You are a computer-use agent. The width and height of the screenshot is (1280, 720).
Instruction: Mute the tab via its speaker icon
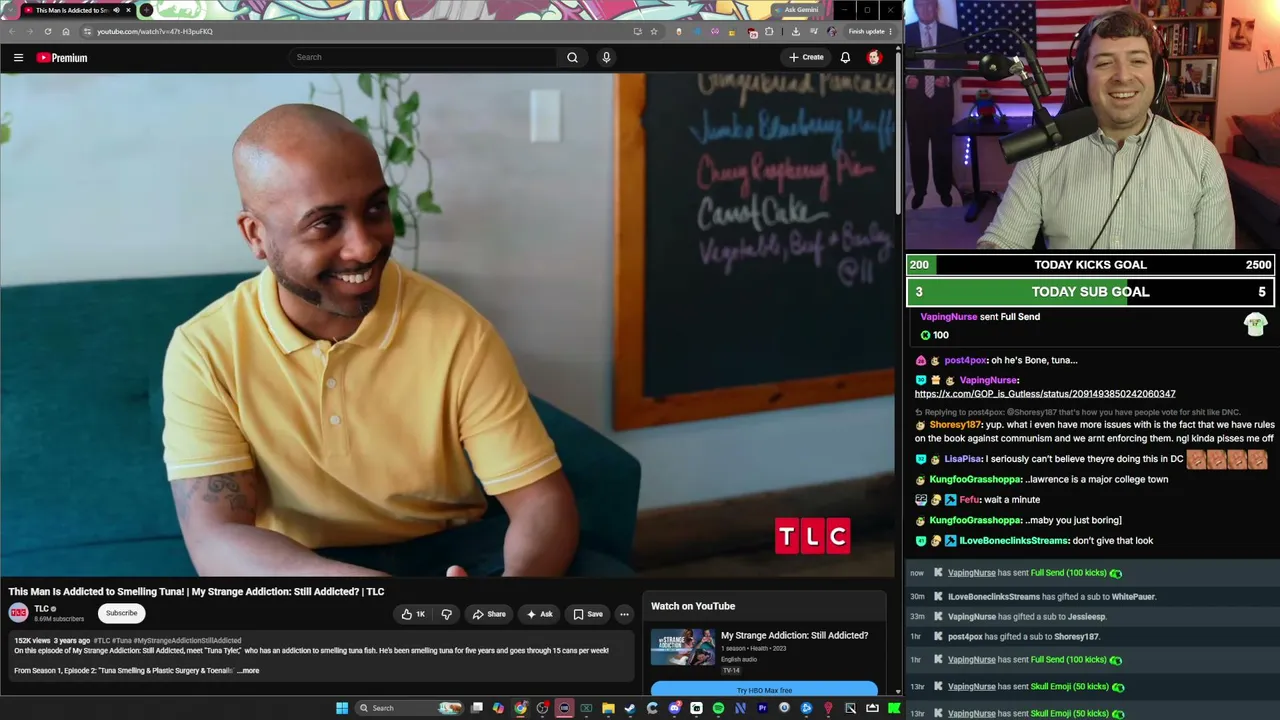pyautogui.click(x=116, y=10)
